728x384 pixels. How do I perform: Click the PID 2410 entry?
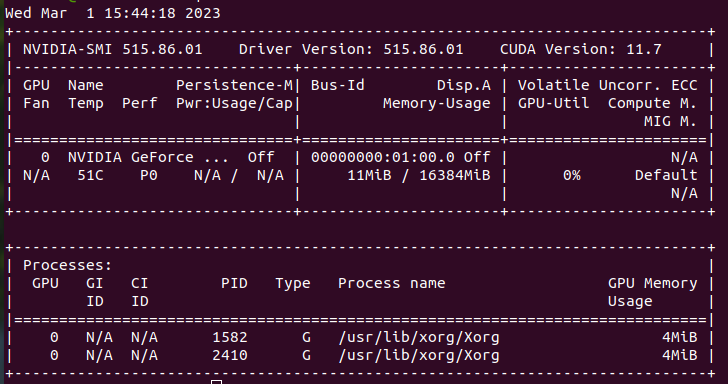click(x=230, y=356)
